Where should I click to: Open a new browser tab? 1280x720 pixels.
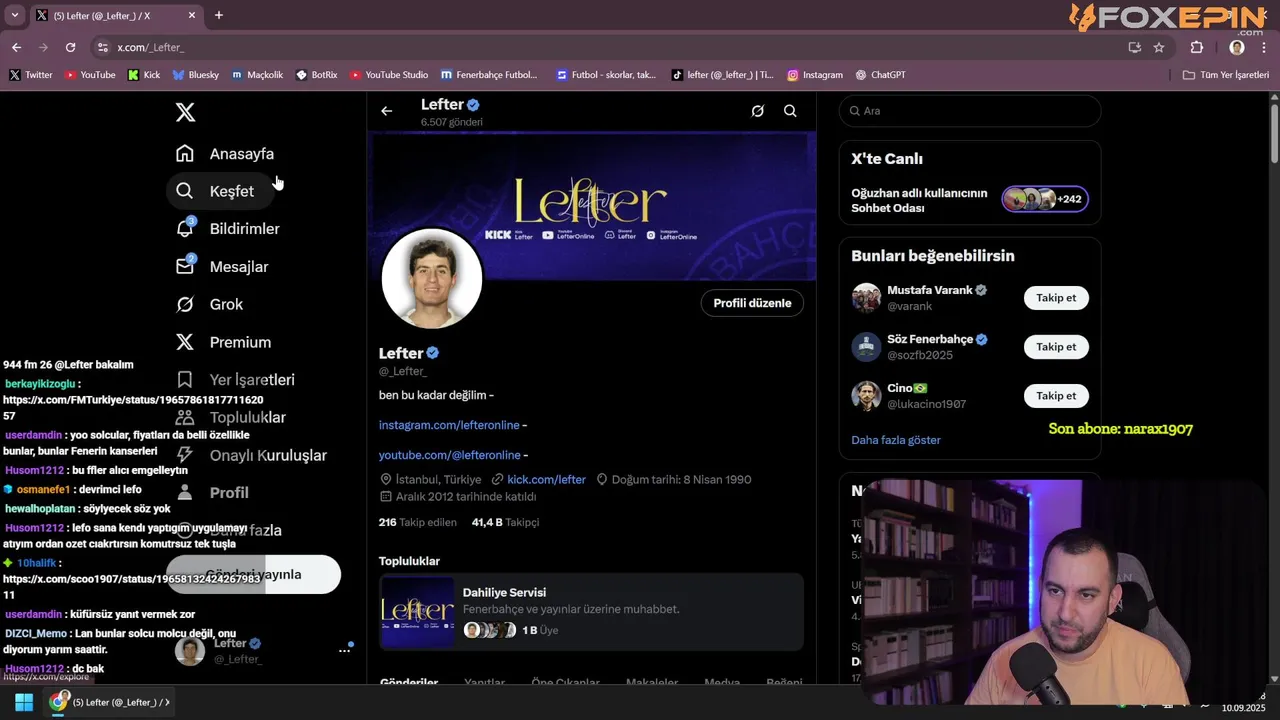tap(219, 15)
